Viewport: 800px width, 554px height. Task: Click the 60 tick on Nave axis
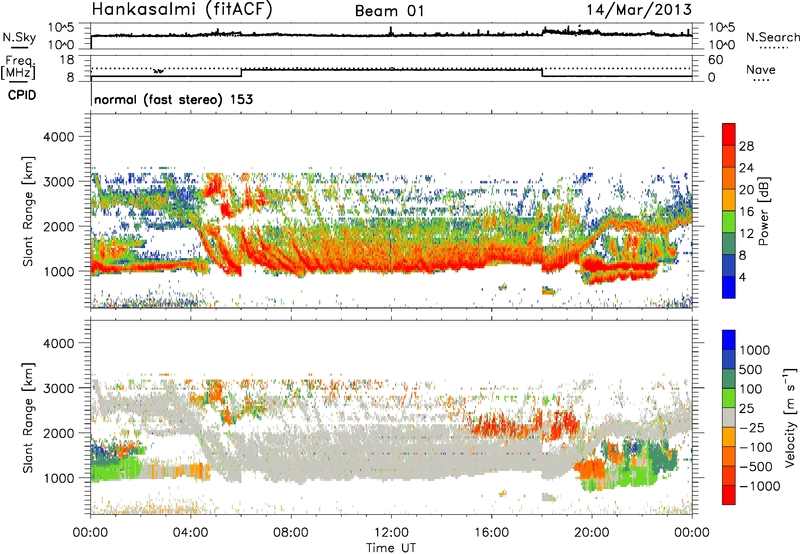click(716, 60)
